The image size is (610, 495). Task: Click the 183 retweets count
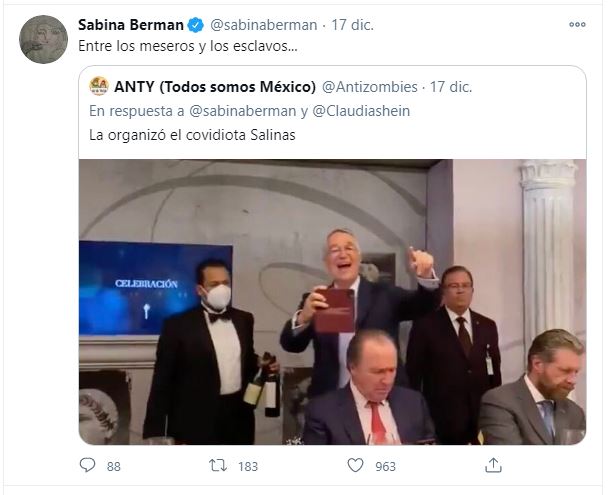(x=248, y=466)
